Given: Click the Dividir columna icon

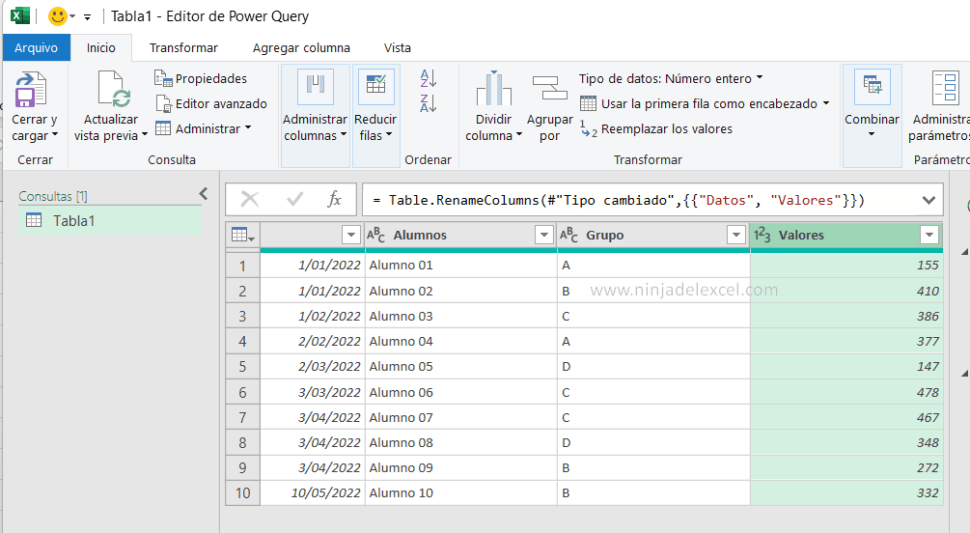Looking at the screenshot, I should pos(494,88).
